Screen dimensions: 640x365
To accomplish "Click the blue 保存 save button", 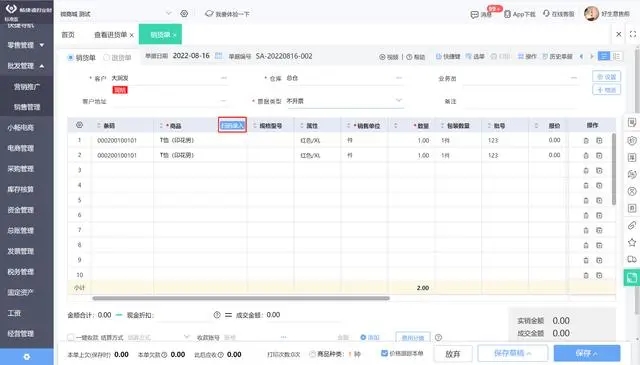I will pos(587,353).
